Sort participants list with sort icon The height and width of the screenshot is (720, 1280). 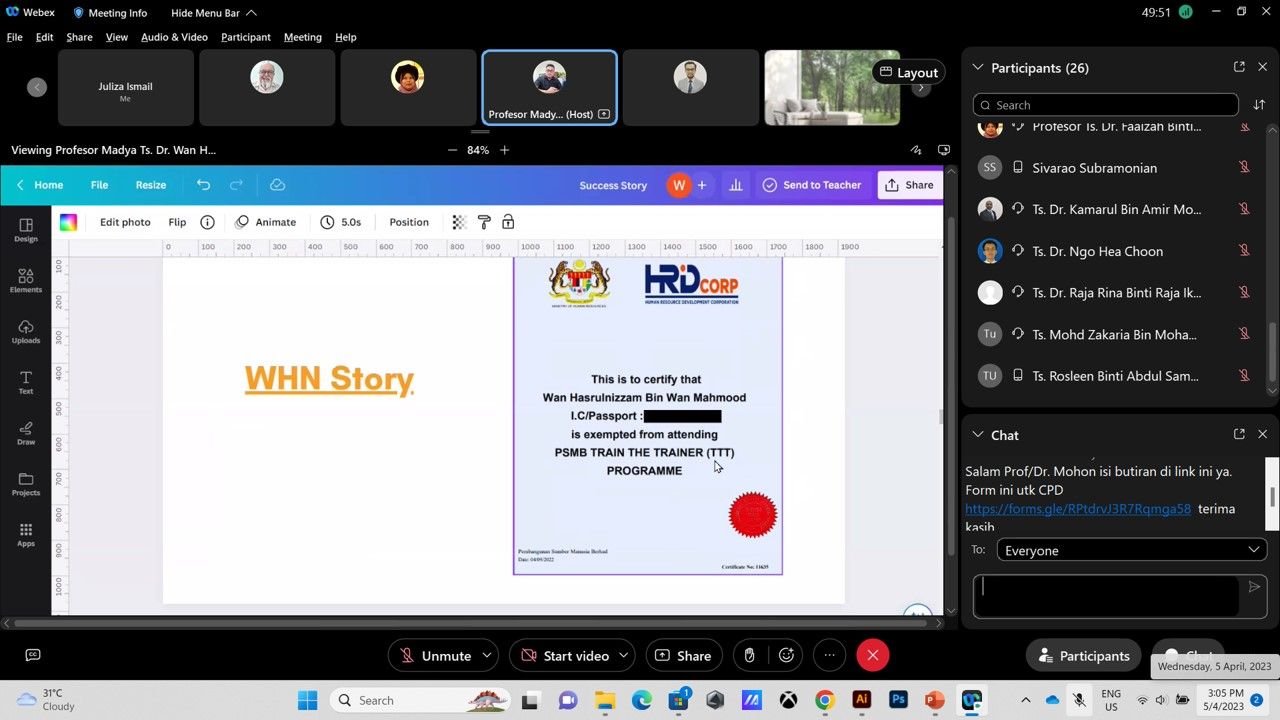point(1259,105)
